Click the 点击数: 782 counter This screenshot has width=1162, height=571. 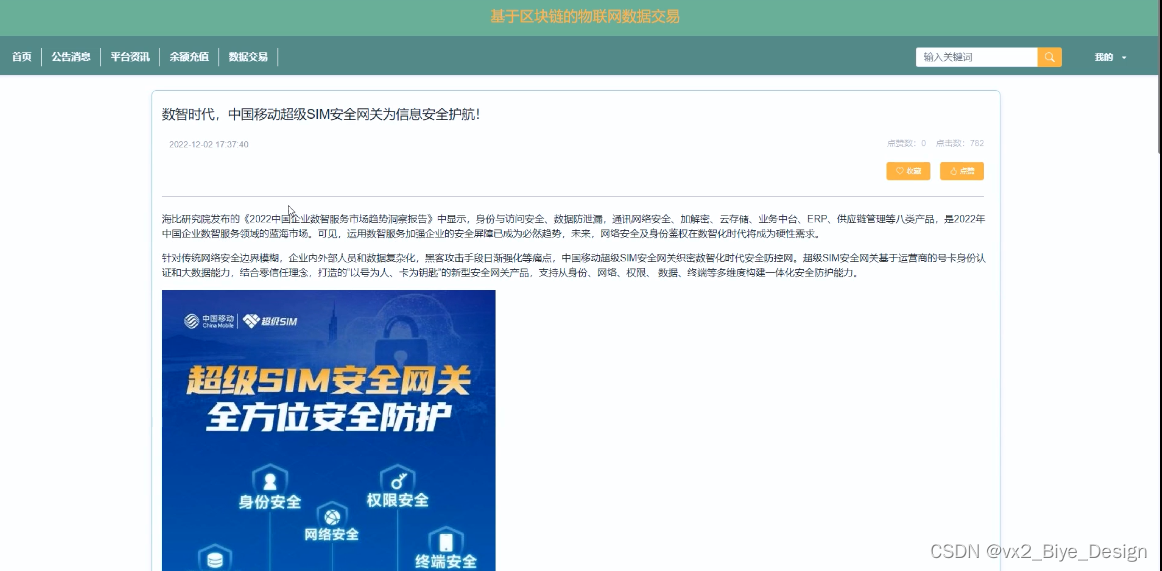[960, 143]
